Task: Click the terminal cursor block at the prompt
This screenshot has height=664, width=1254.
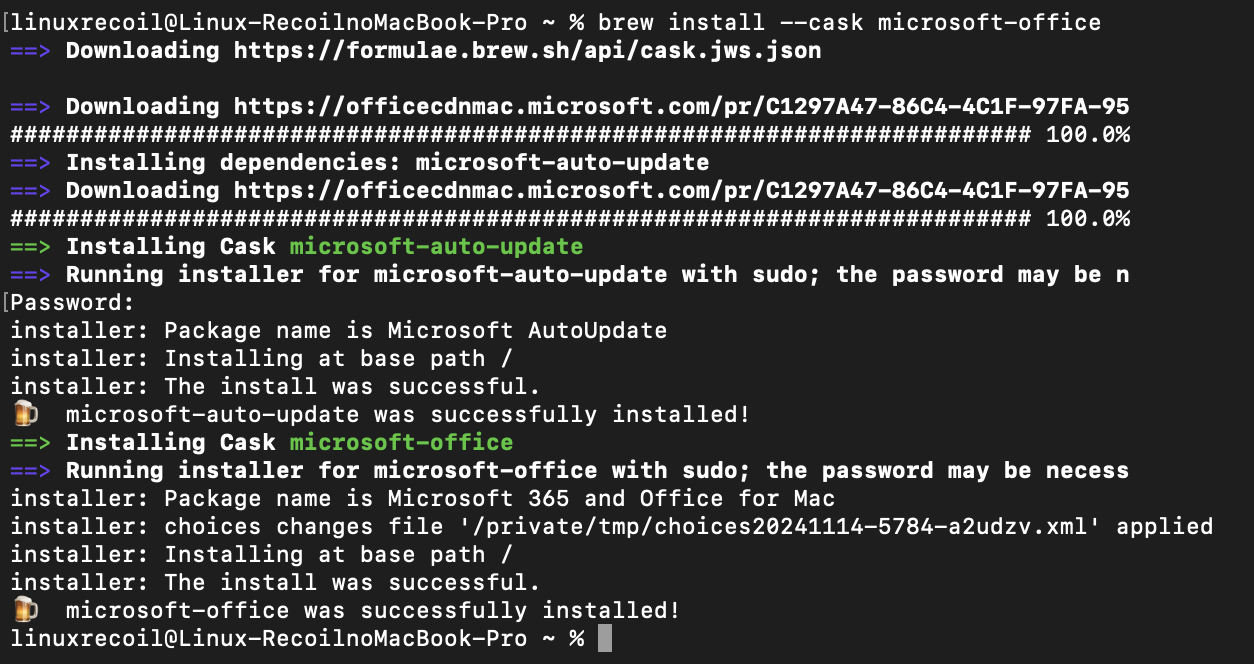Action: (604, 638)
